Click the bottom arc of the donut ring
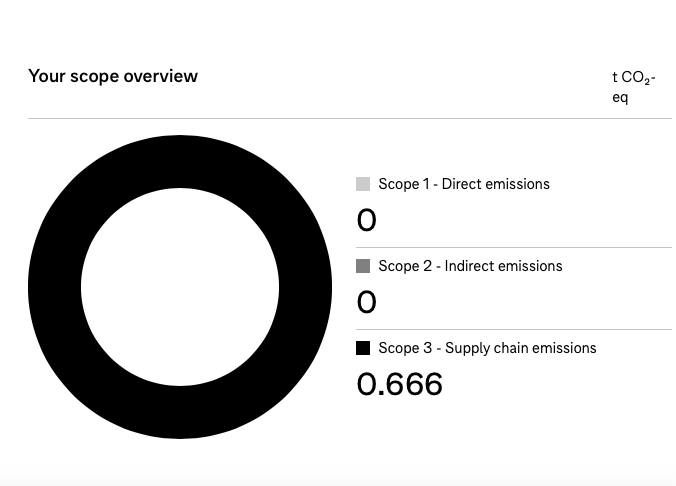 (x=180, y=412)
